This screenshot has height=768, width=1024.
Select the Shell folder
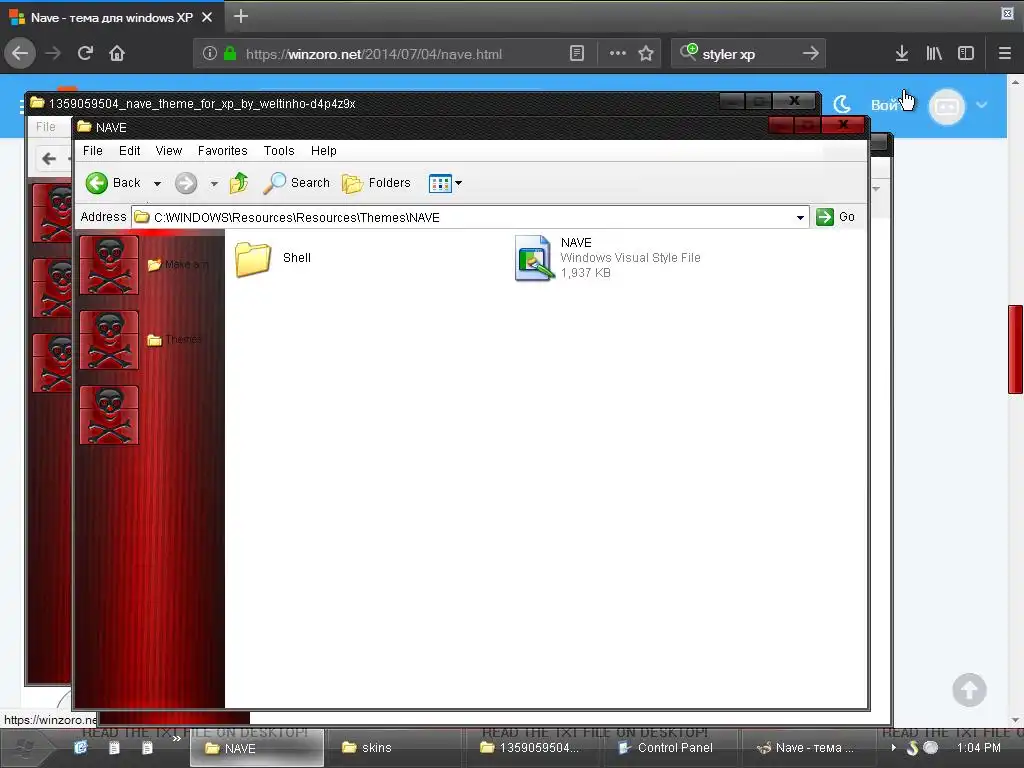pos(273,259)
